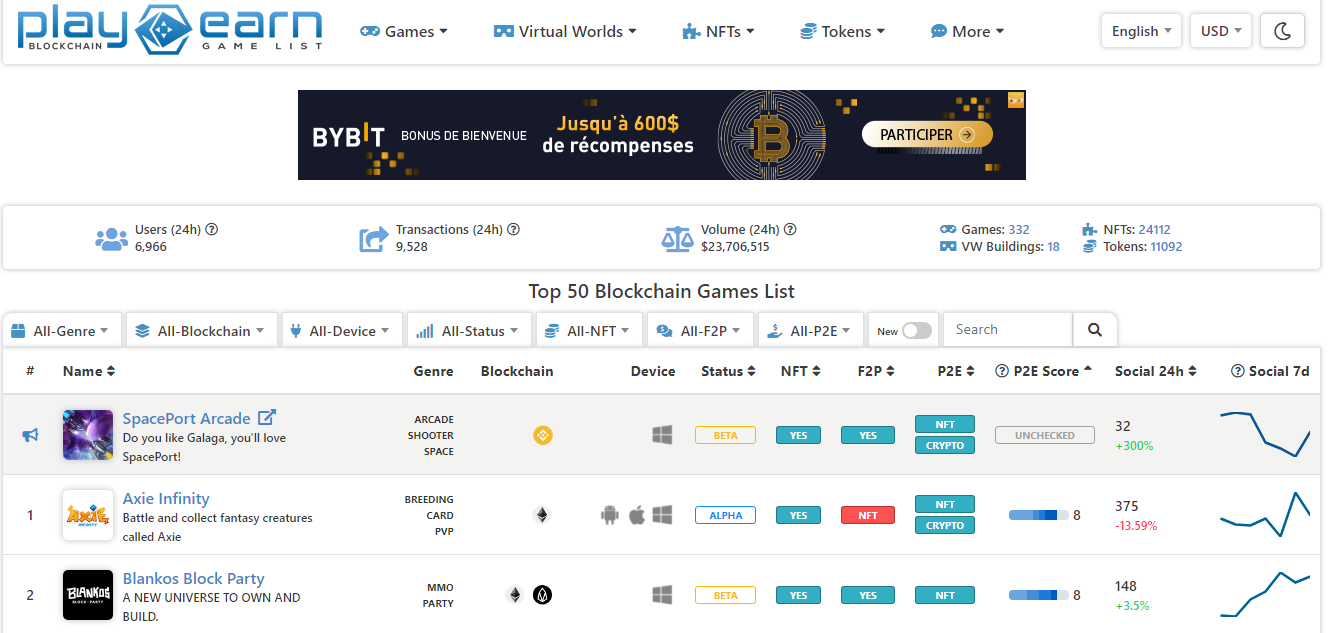The width and height of the screenshot is (1334, 633).
Task: Open the More menu
Action: (x=967, y=31)
